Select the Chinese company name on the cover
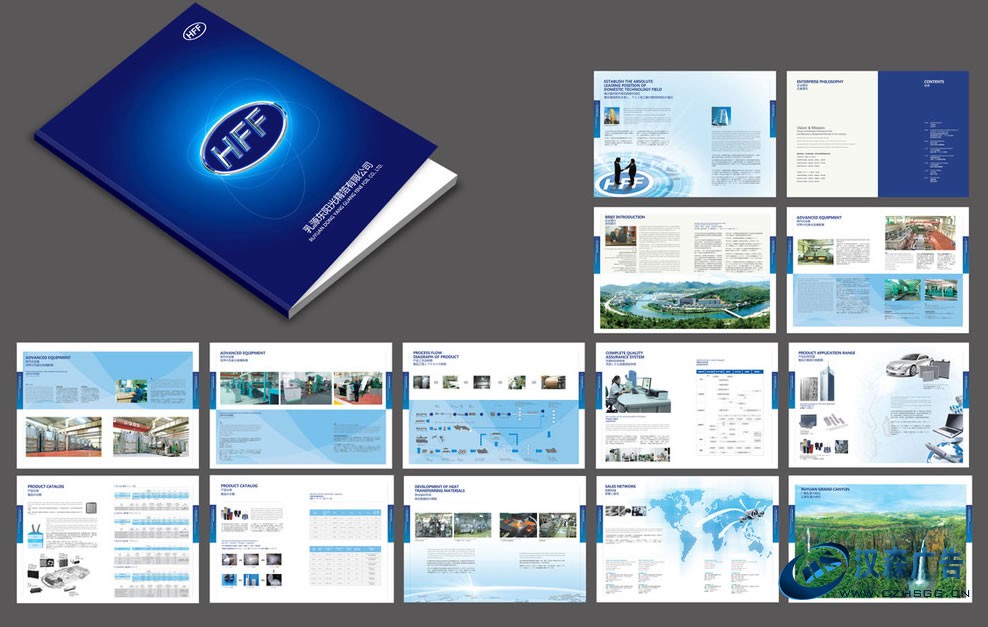This screenshot has width=988, height=627. click(340, 199)
